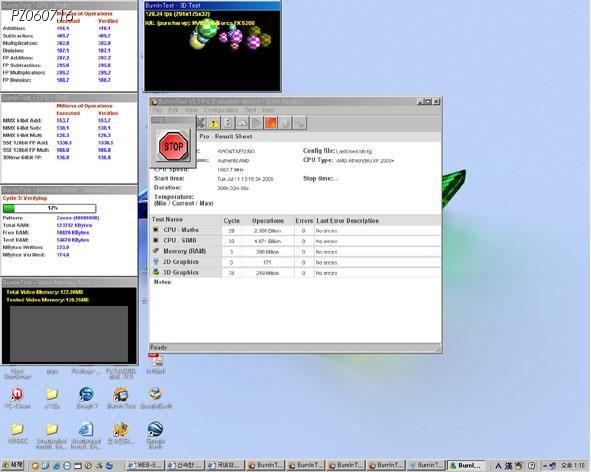Click the Operations column header

tap(268, 221)
